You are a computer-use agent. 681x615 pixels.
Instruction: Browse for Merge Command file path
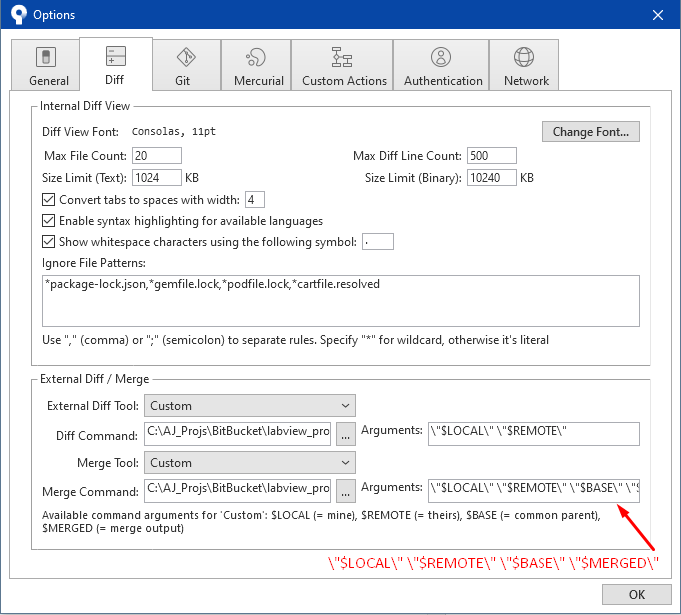click(345, 491)
